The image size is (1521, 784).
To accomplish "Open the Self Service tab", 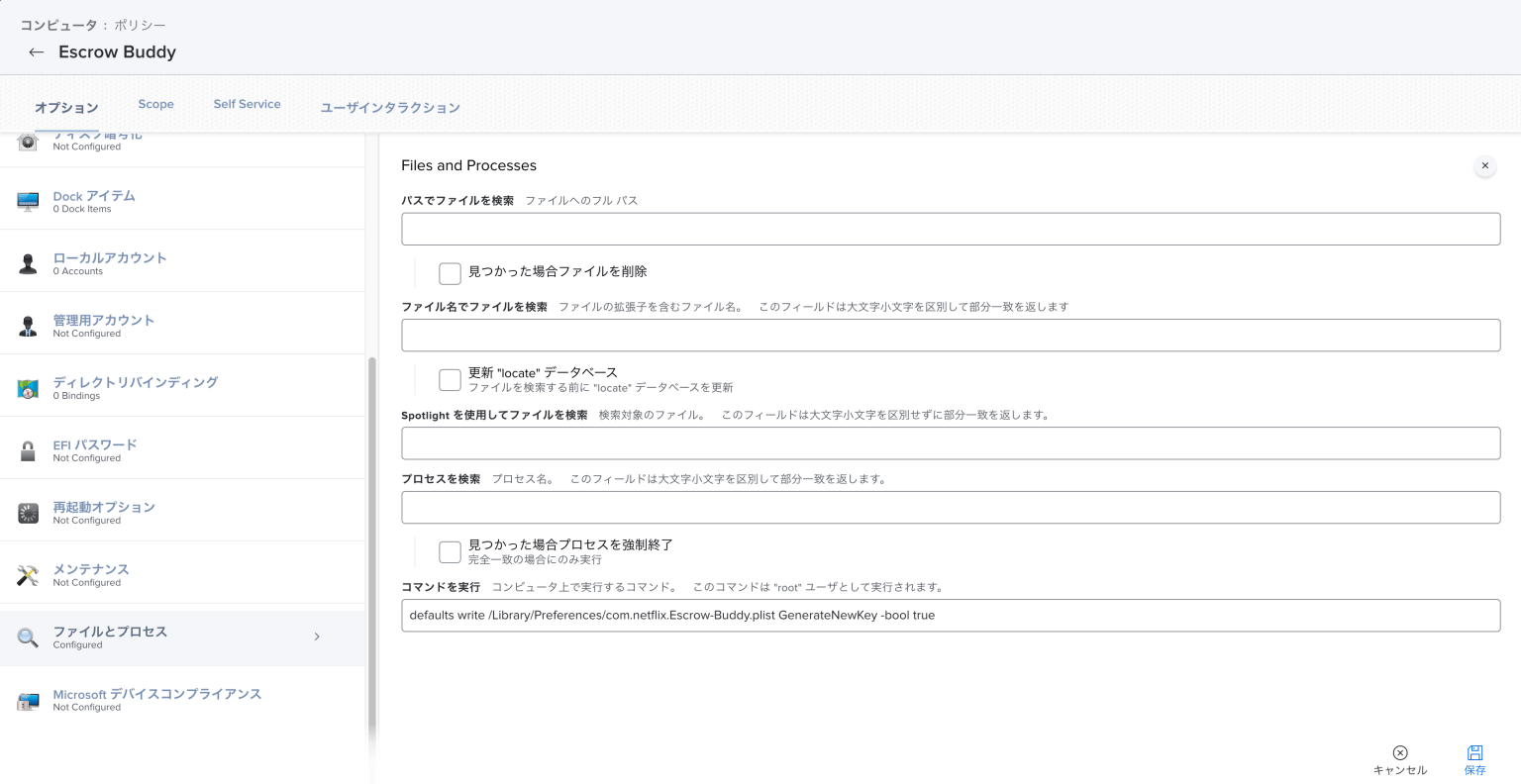I will pyautogui.click(x=247, y=104).
